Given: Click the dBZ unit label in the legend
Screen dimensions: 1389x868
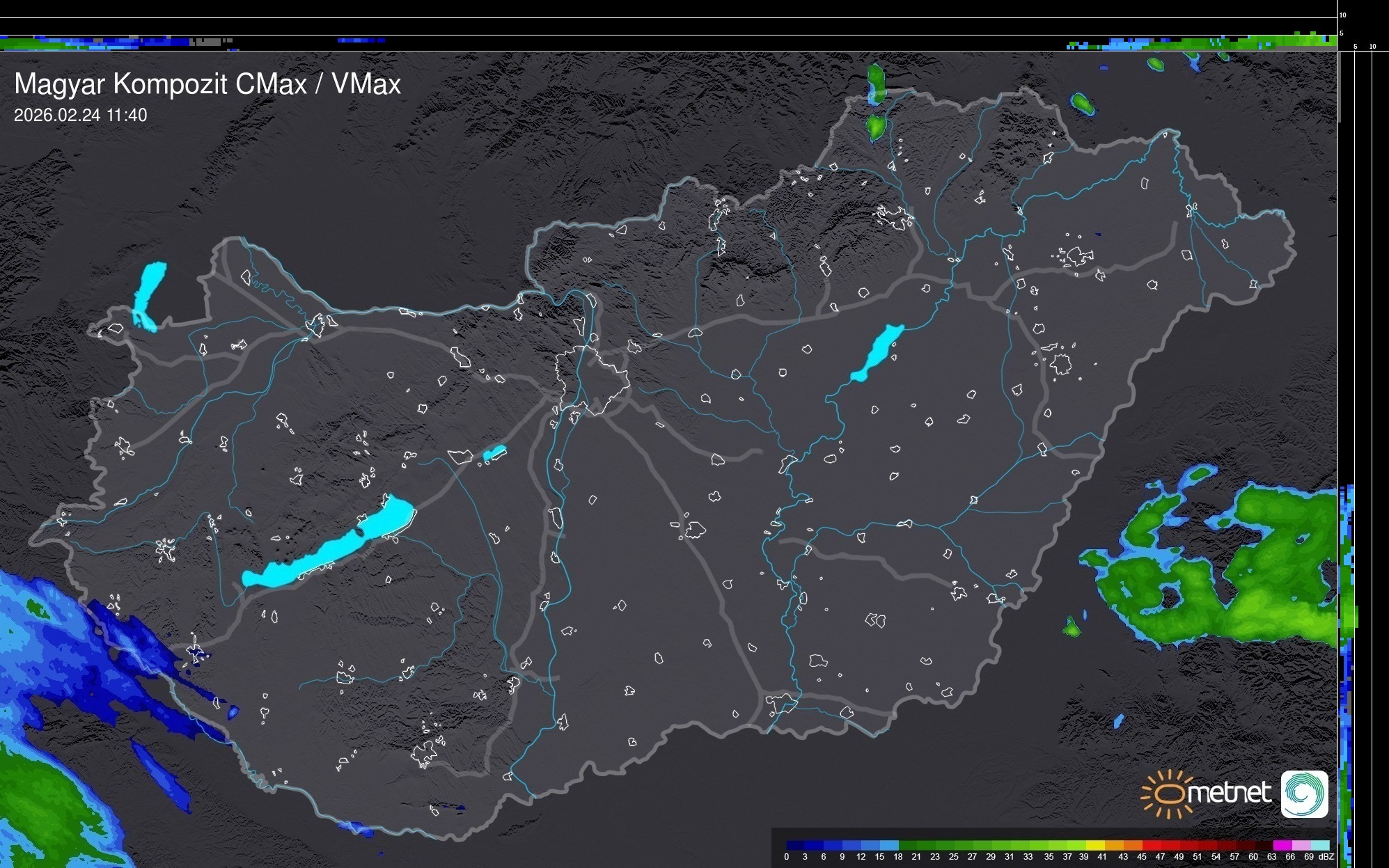Looking at the screenshot, I should click(x=1326, y=857).
